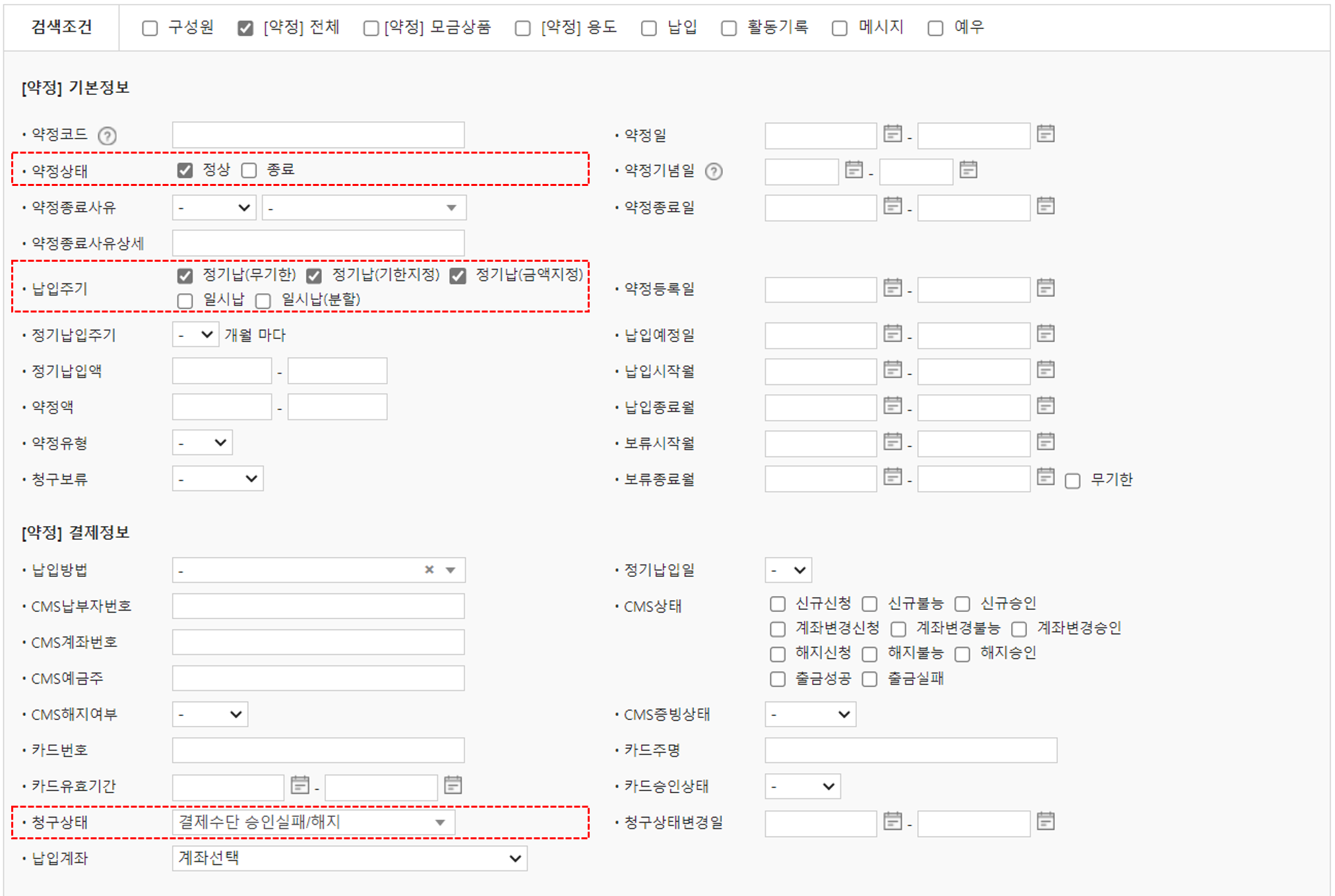Open calendar picker for 카드유효기간 start date
Image resolution: width=1335 pixels, height=896 pixels.
click(301, 785)
